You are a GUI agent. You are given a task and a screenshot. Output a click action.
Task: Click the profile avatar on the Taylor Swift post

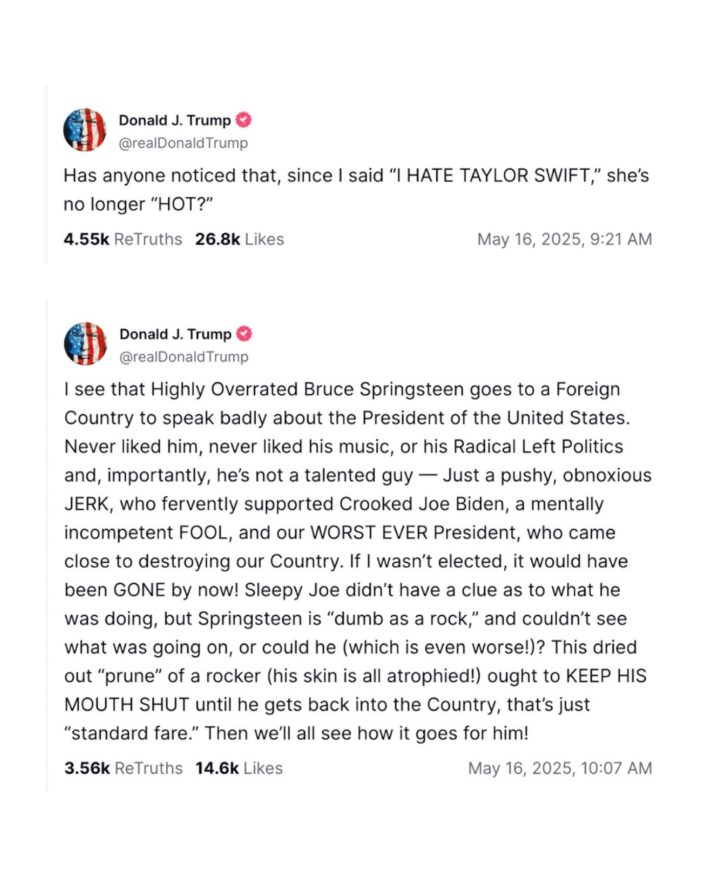(85, 130)
